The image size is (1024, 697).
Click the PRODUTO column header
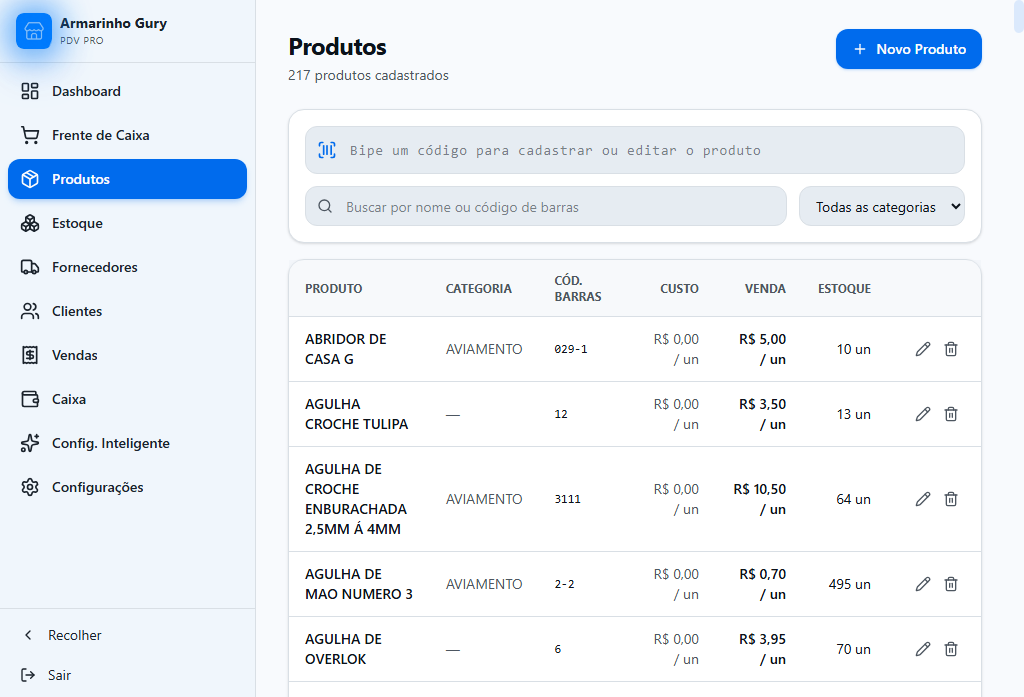(334, 289)
